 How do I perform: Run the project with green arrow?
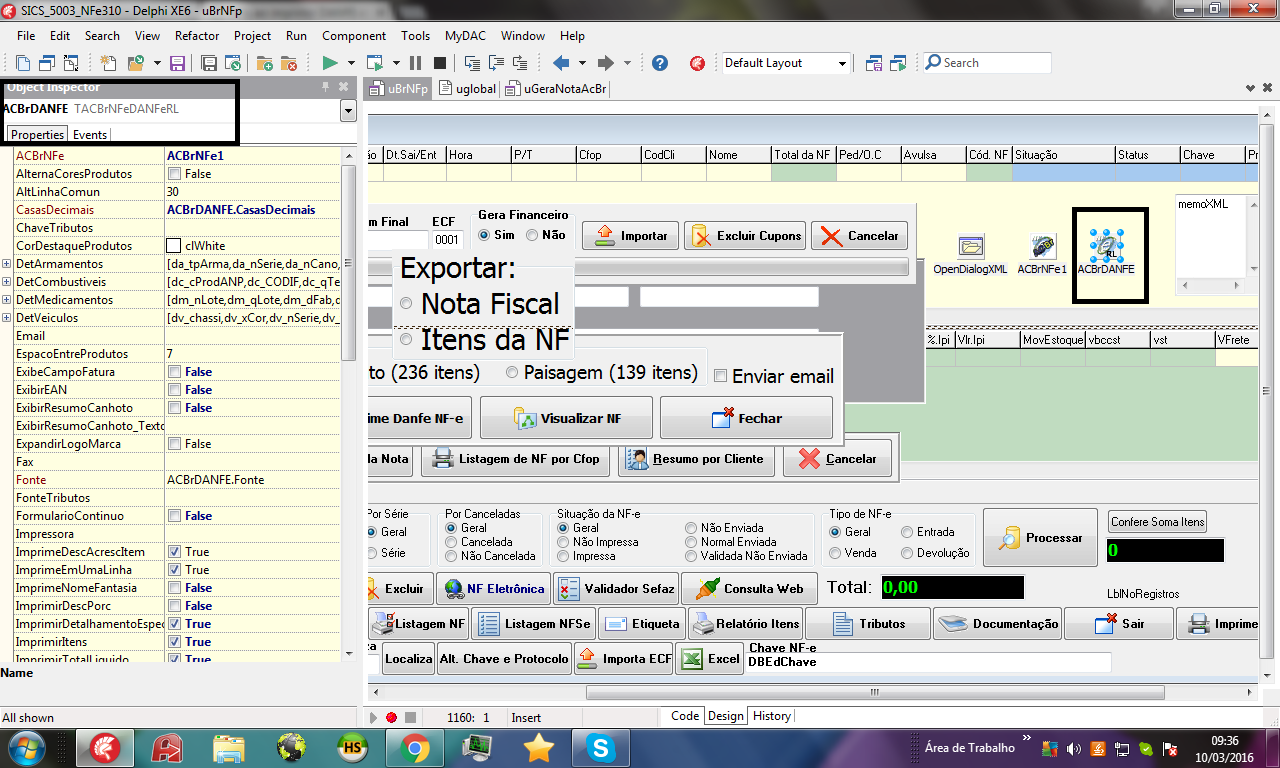330,63
